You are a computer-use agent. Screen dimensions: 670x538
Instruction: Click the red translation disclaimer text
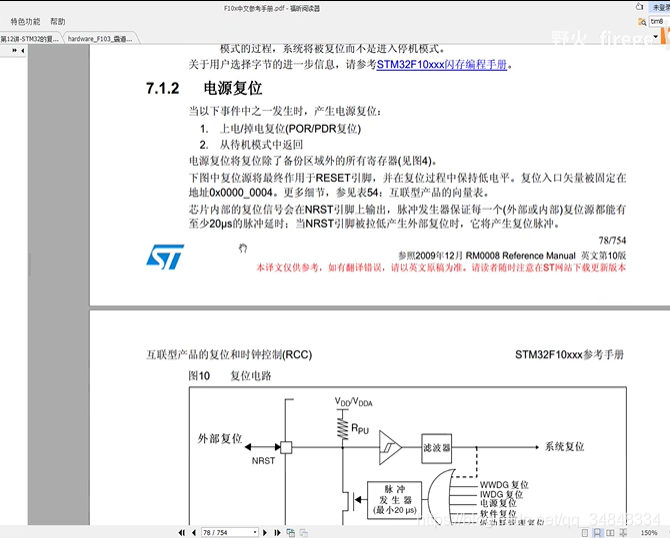441,268
